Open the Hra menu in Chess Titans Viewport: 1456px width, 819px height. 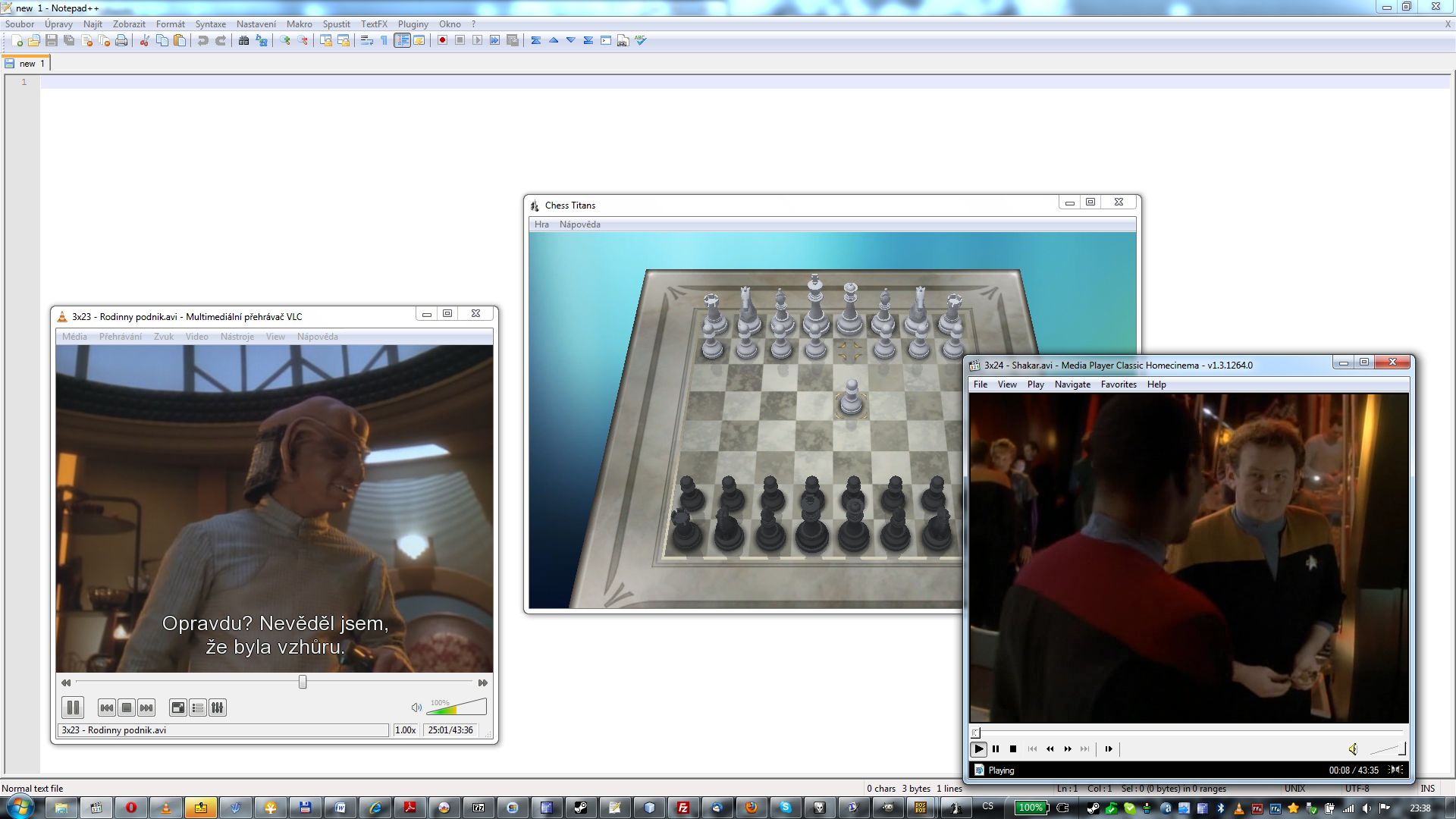pos(541,224)
